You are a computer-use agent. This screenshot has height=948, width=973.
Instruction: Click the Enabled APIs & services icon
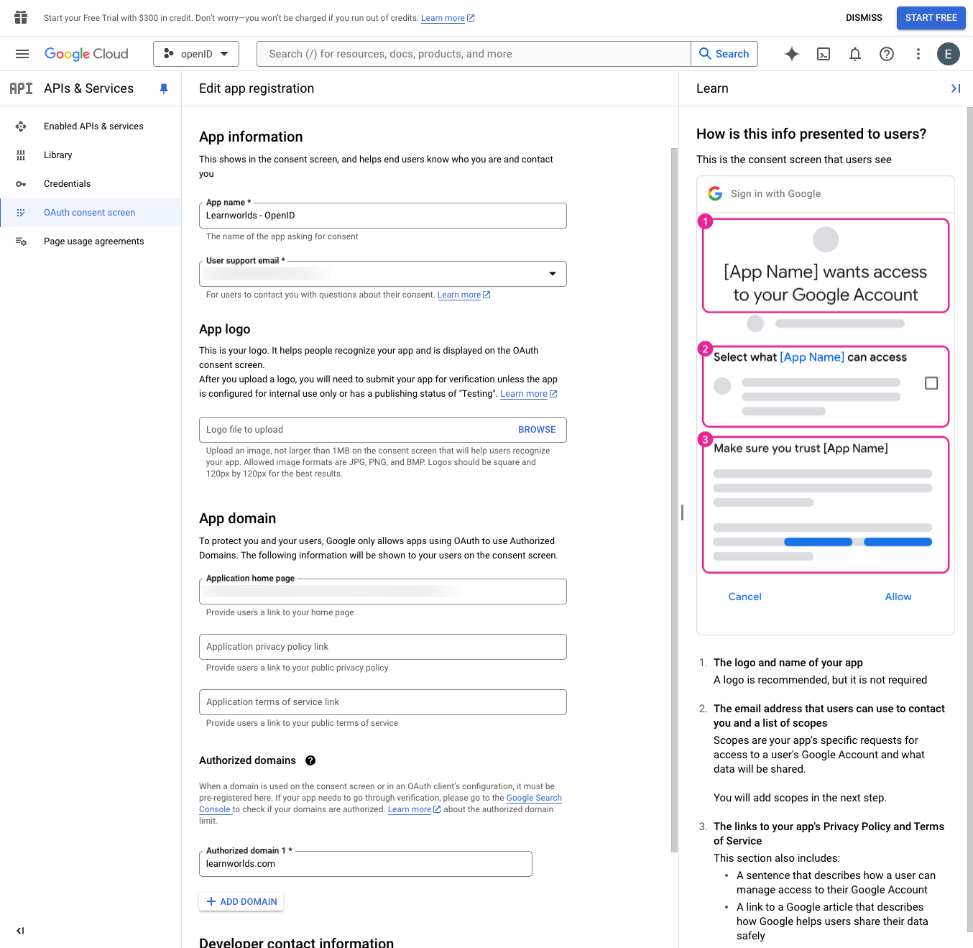[21, 127]
